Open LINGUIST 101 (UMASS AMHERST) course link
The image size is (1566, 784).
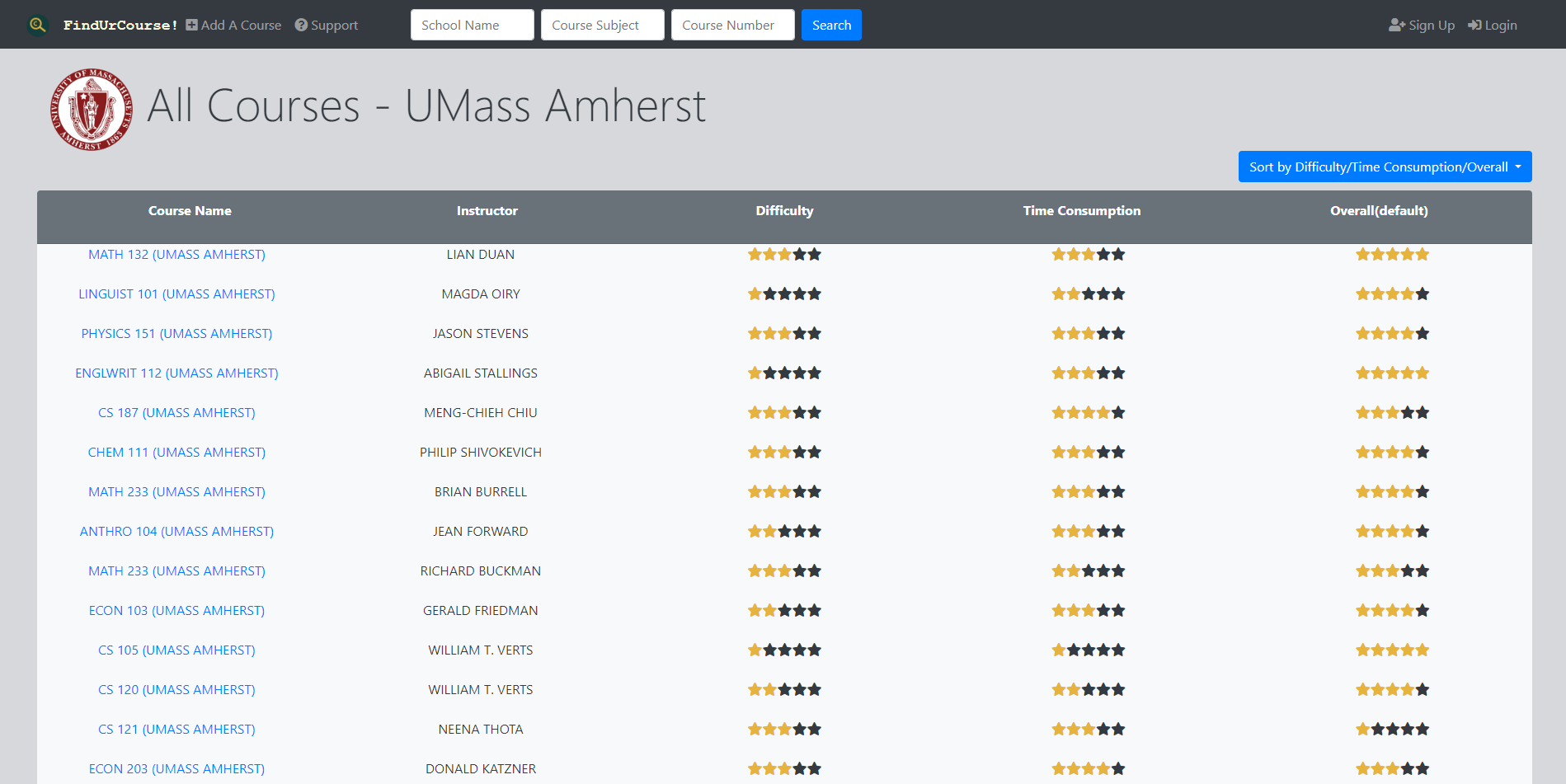click(176, 294)
